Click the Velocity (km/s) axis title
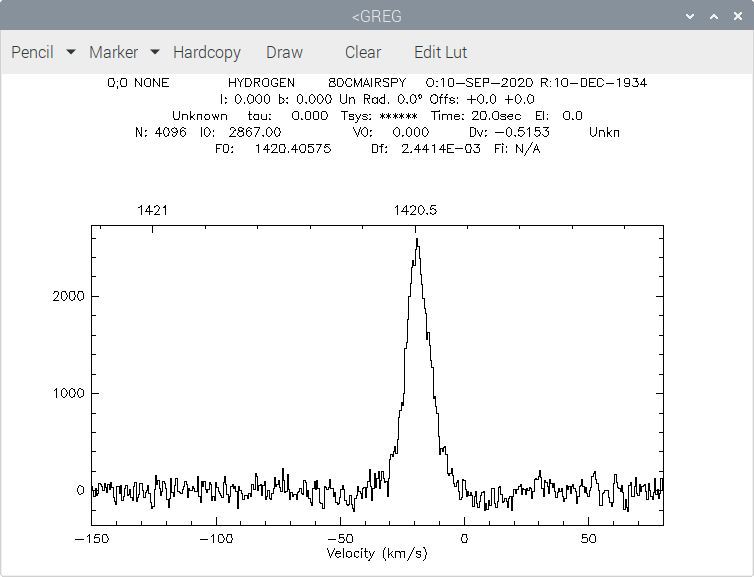 (377, 553)
